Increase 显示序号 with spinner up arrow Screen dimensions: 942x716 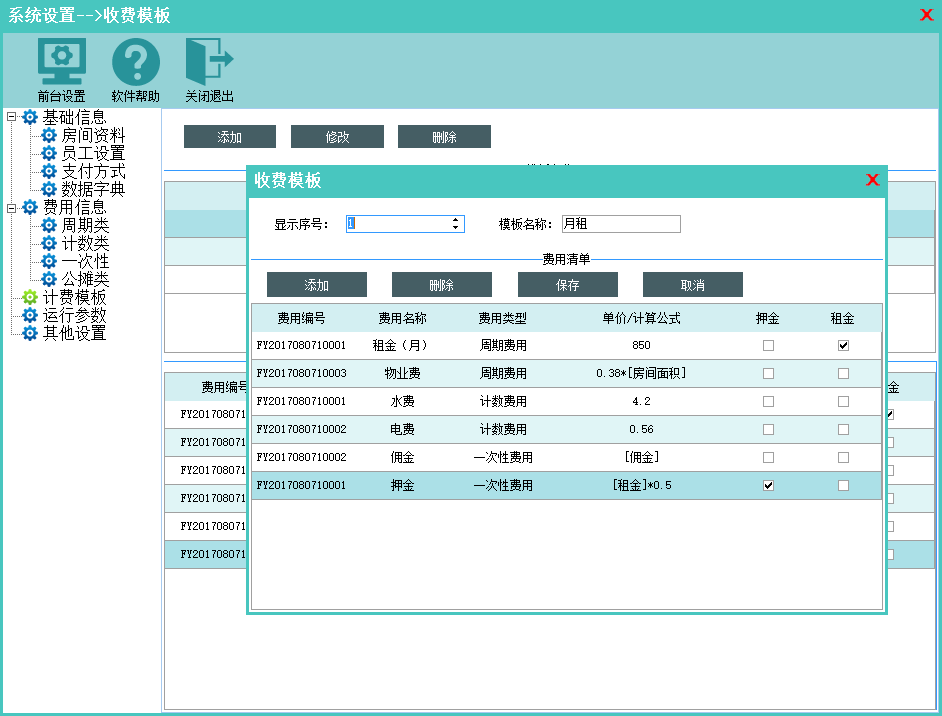pyautogui.click(x=456, y=220)
